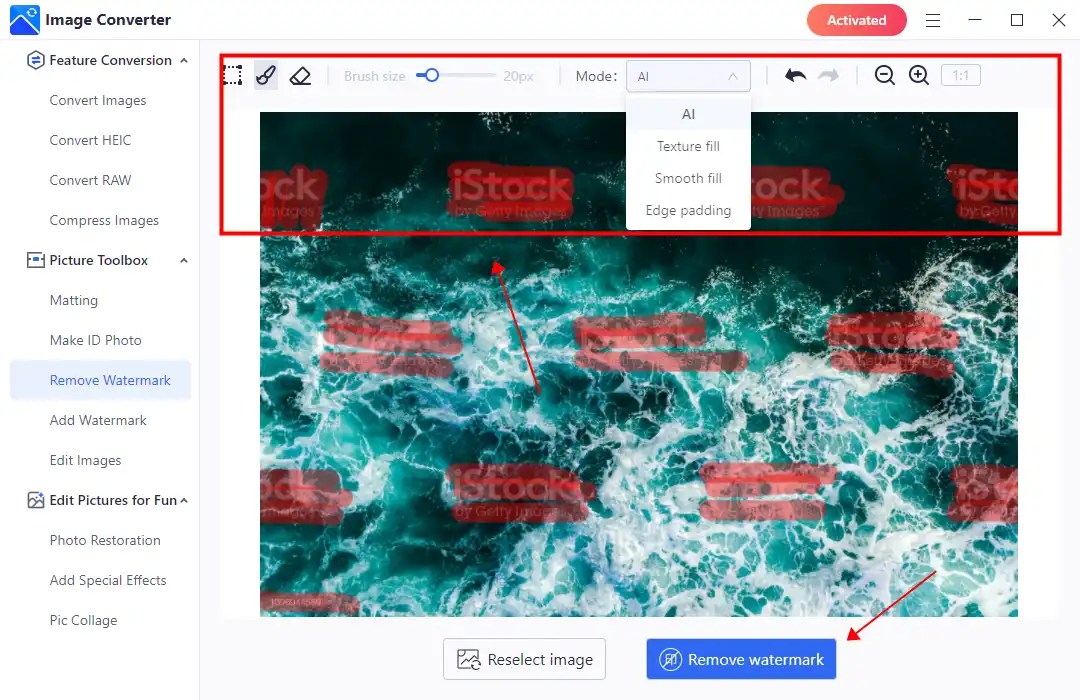Collapse the Edit Pictures for Fun section
This screenshot has width=1080, height=700.
pyautogui.click(x=183, y=500)
